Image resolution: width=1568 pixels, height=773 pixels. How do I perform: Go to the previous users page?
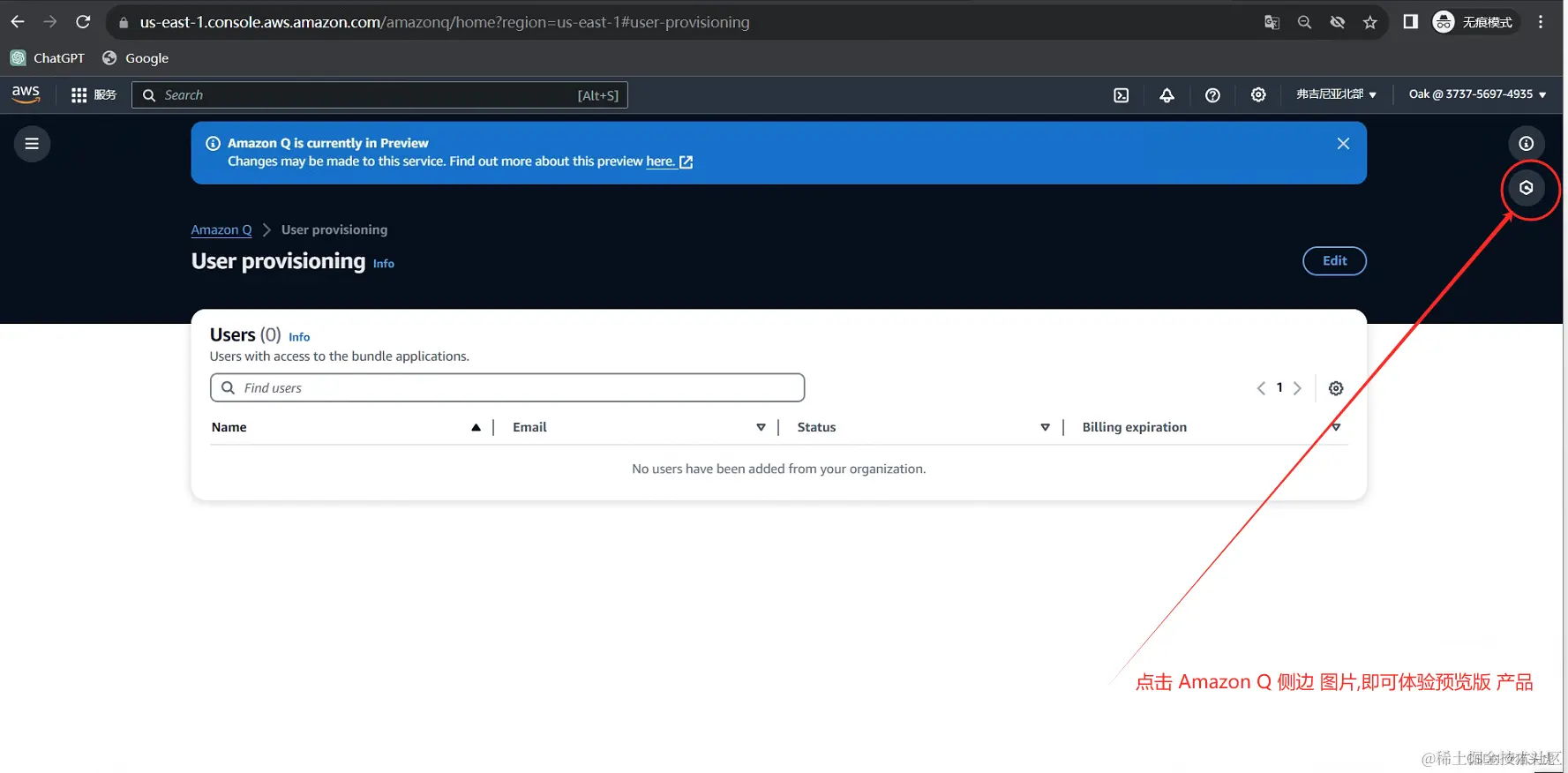[1261, 388]
